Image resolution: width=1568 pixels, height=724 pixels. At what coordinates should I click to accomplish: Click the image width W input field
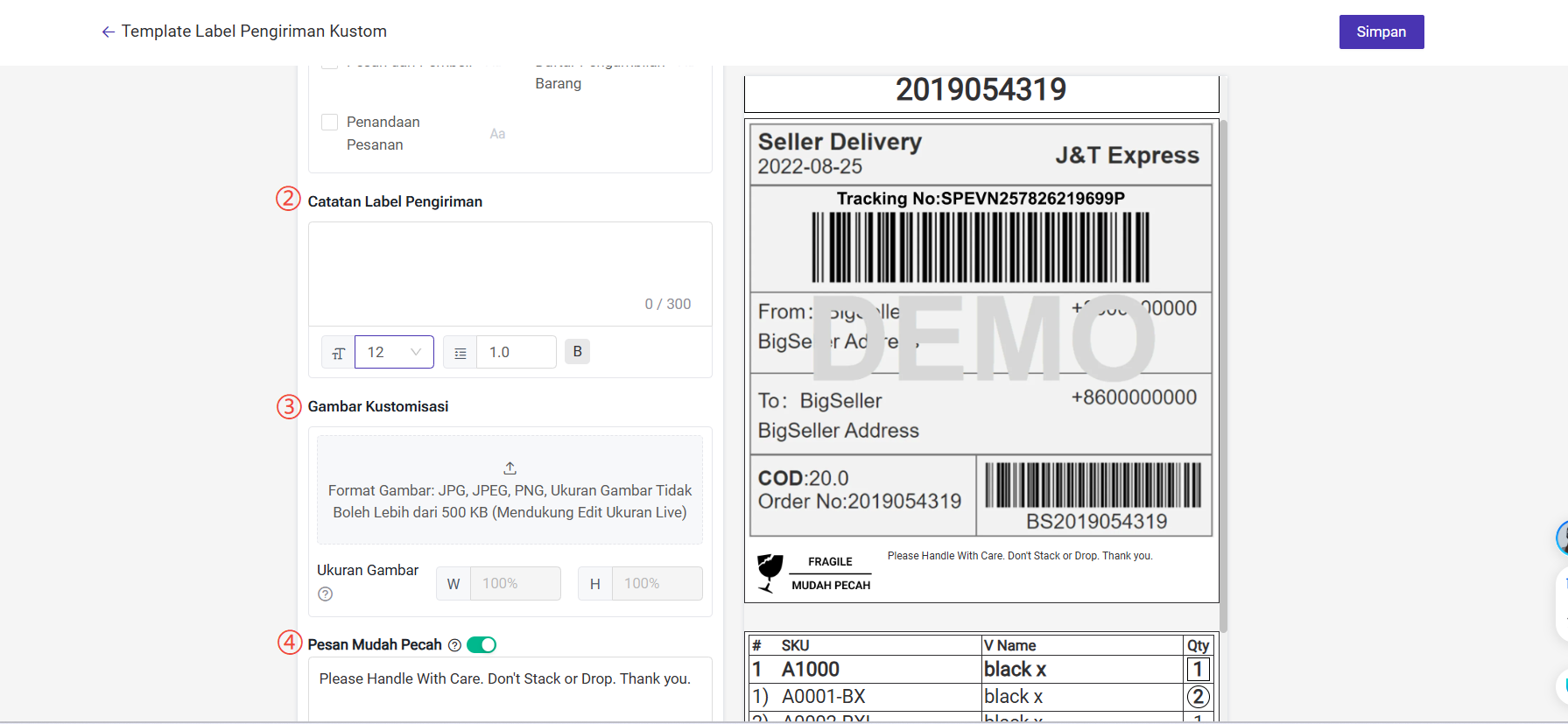515,584
